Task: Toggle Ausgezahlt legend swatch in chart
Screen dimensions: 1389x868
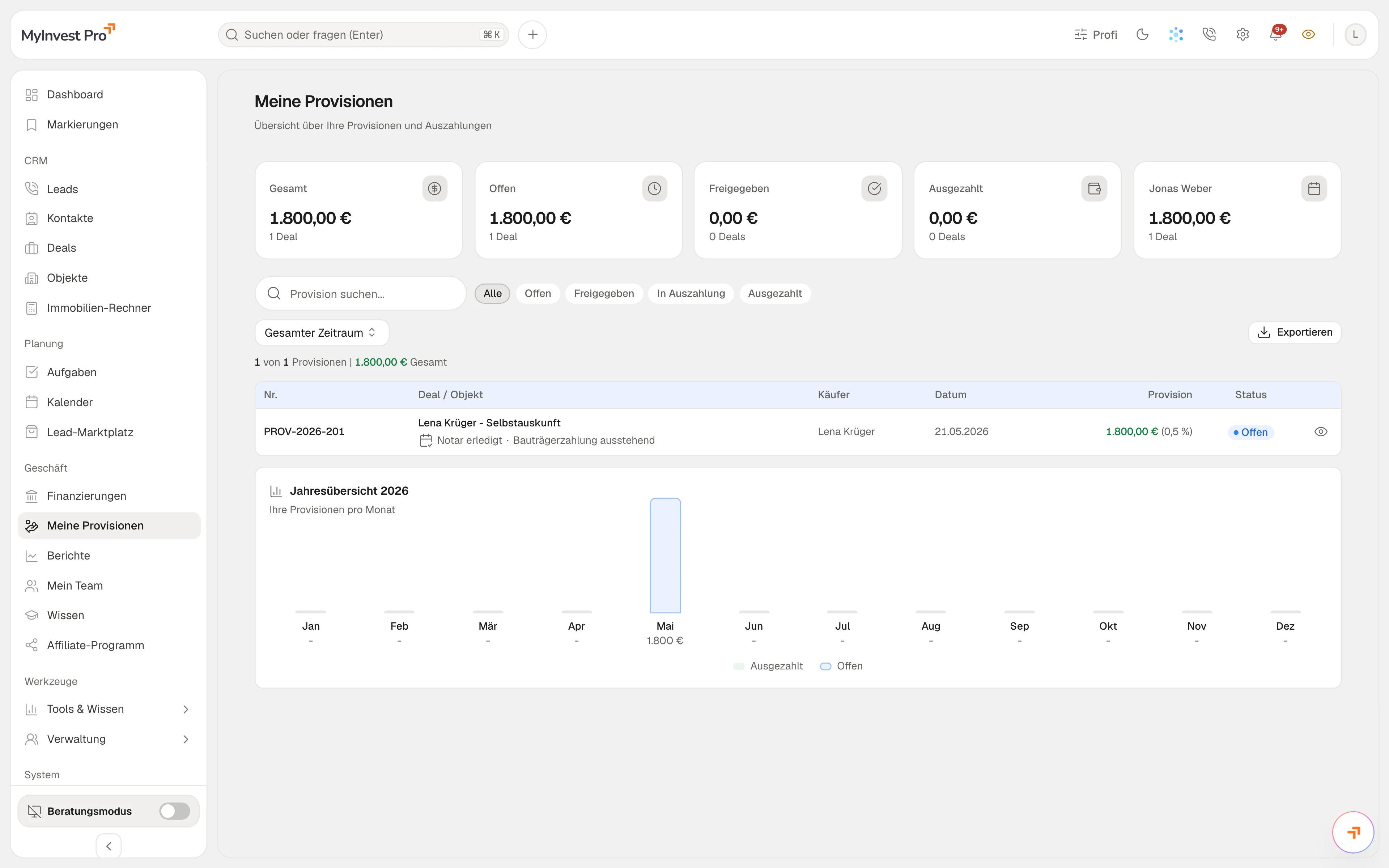Action: coord(739,666)
